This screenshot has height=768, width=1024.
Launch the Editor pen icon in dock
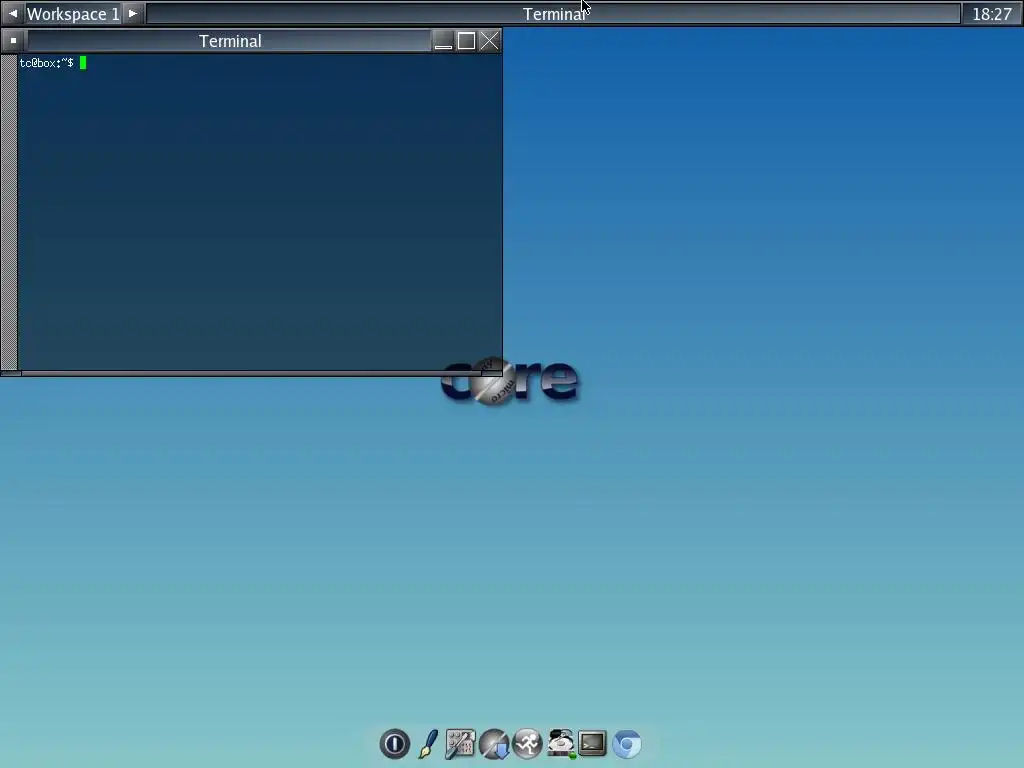point(428,744)
